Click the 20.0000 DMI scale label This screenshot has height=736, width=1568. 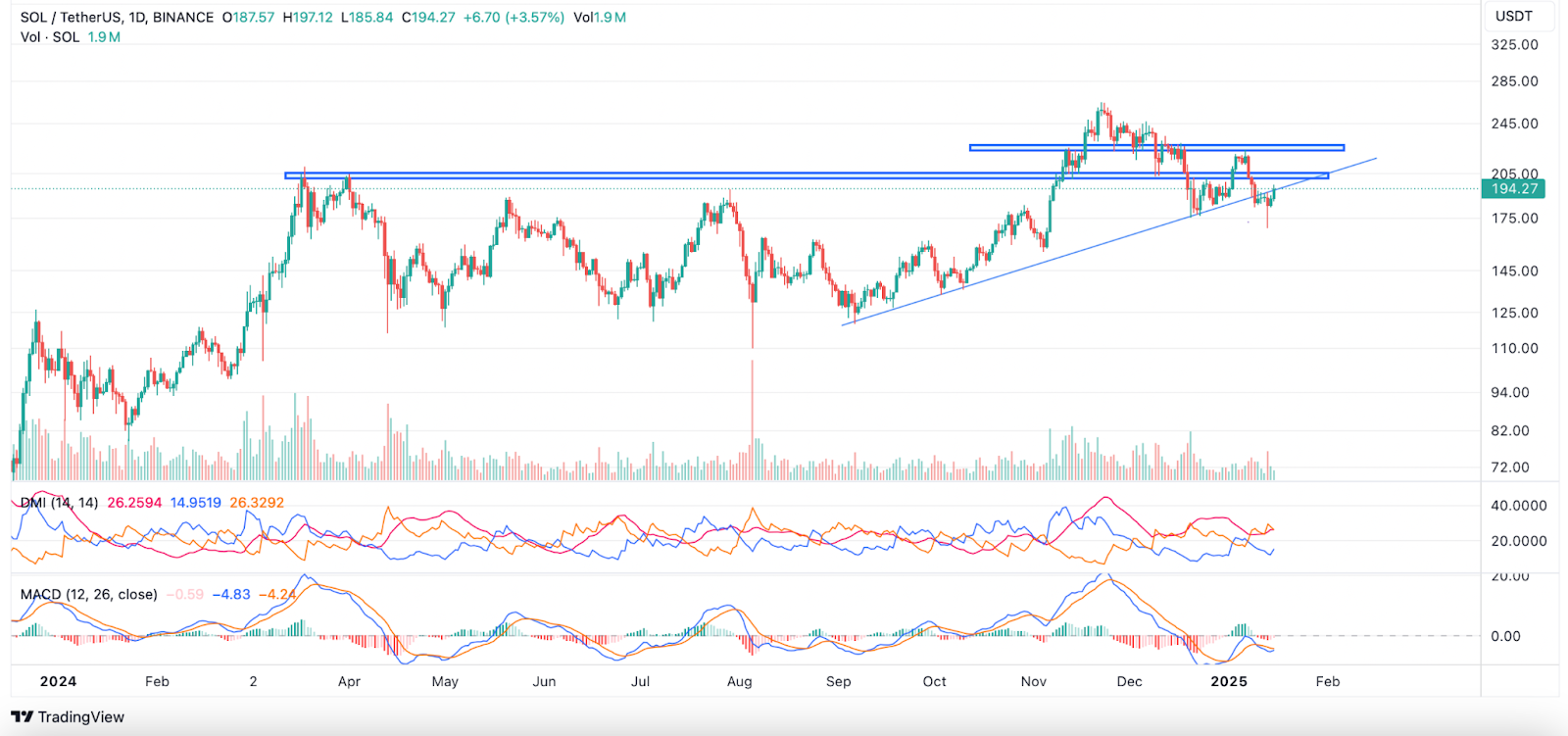pyautogui.click(x=1518, y=541)
